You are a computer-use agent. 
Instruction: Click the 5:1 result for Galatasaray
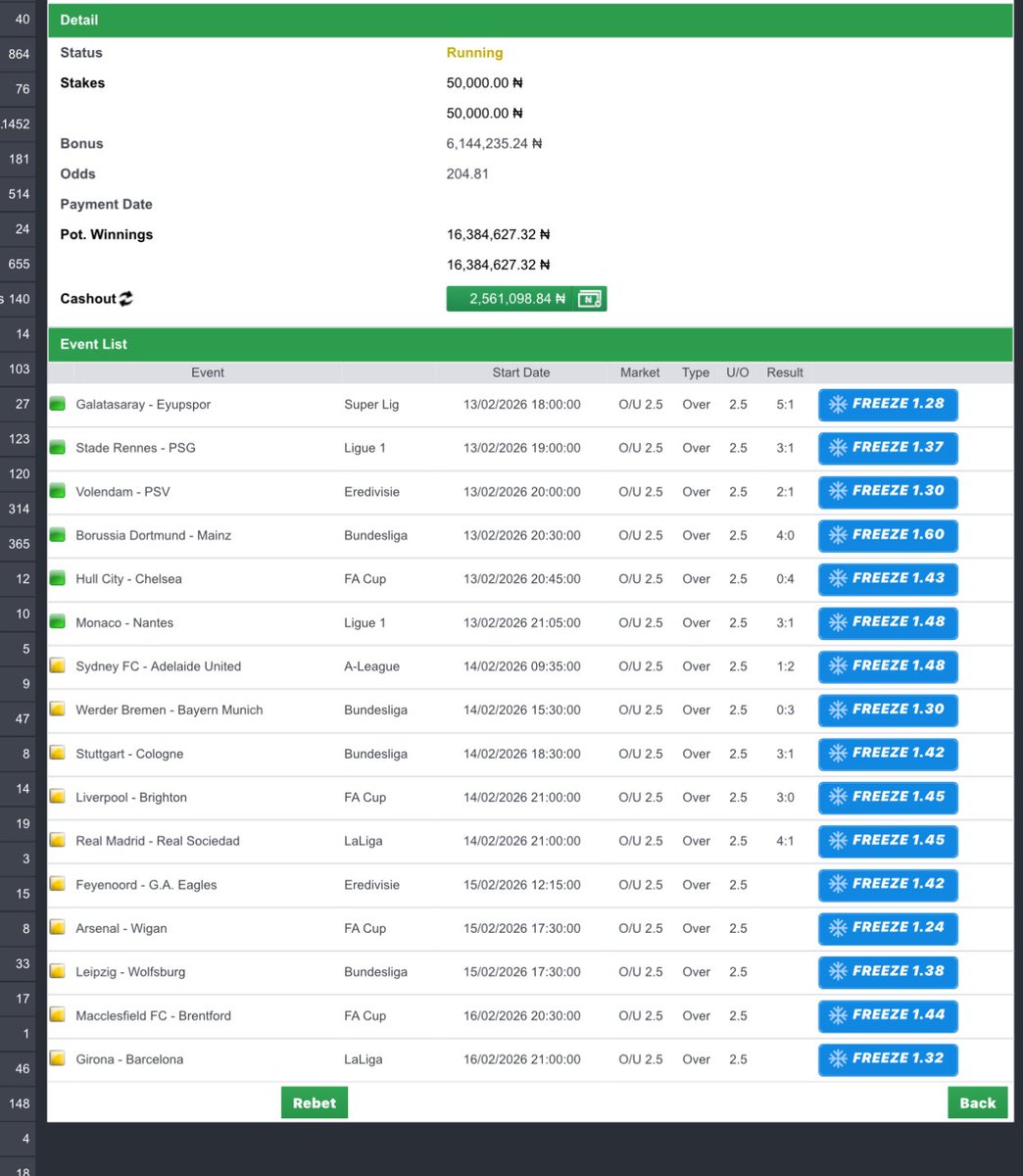pyautogui.click(x=785, y=404)
